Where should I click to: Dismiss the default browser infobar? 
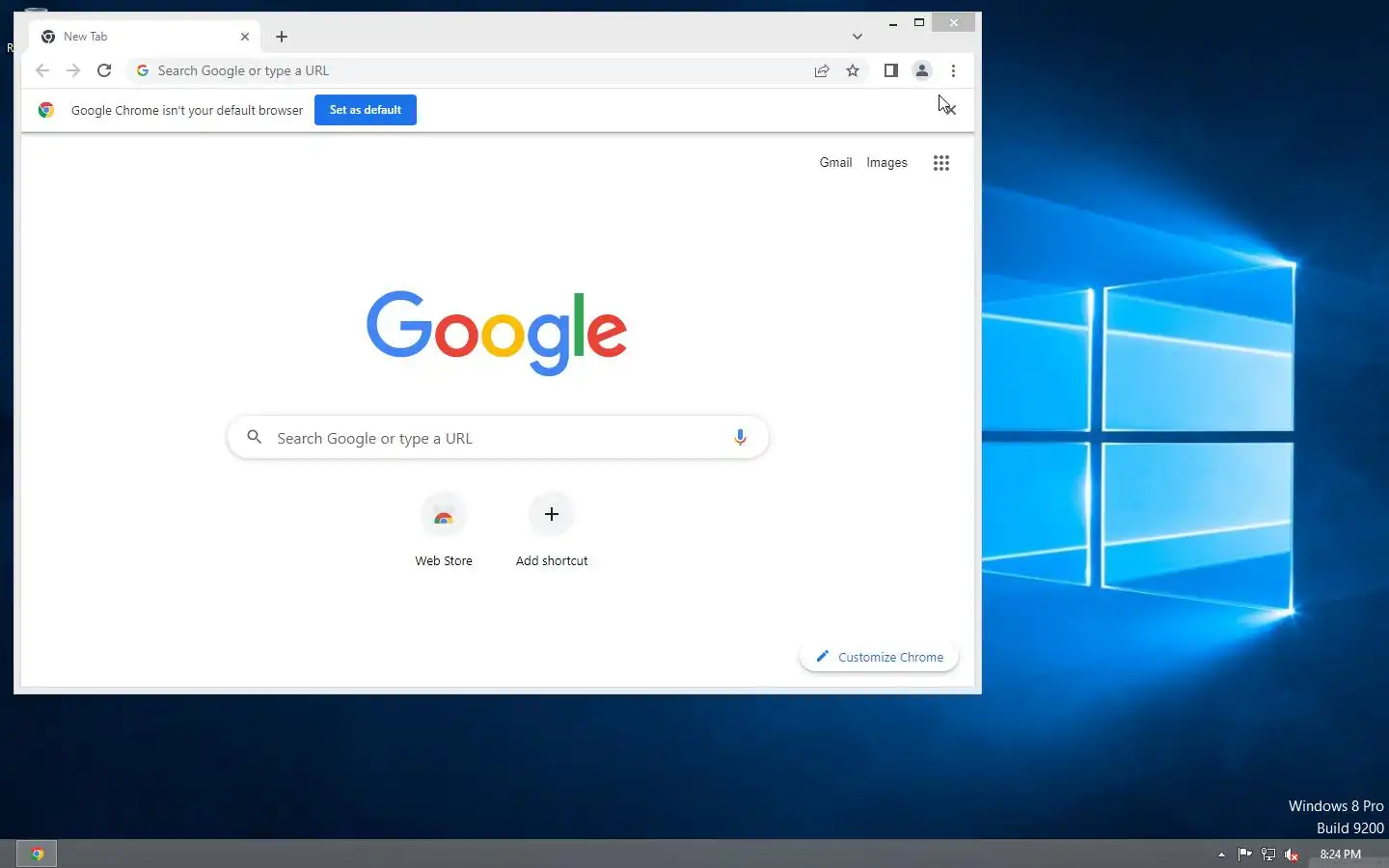point(949,110)
